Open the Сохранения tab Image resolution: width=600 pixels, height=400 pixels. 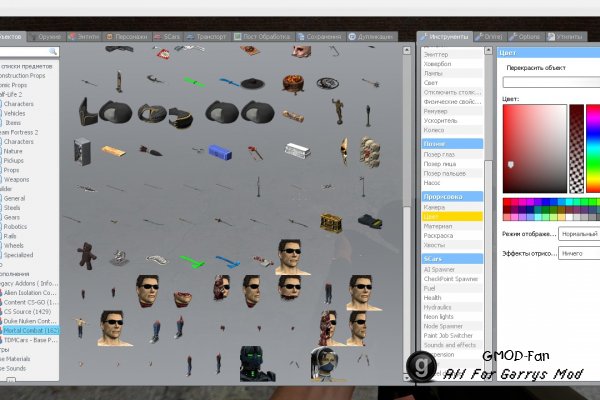(319, 37)
